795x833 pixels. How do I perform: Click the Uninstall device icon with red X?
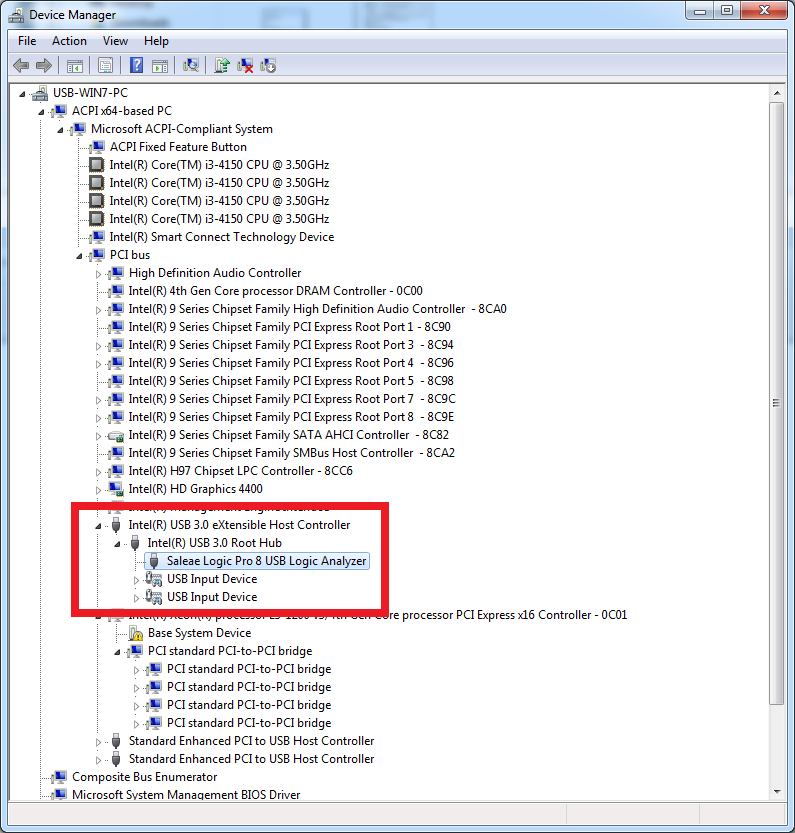point(245,65)
